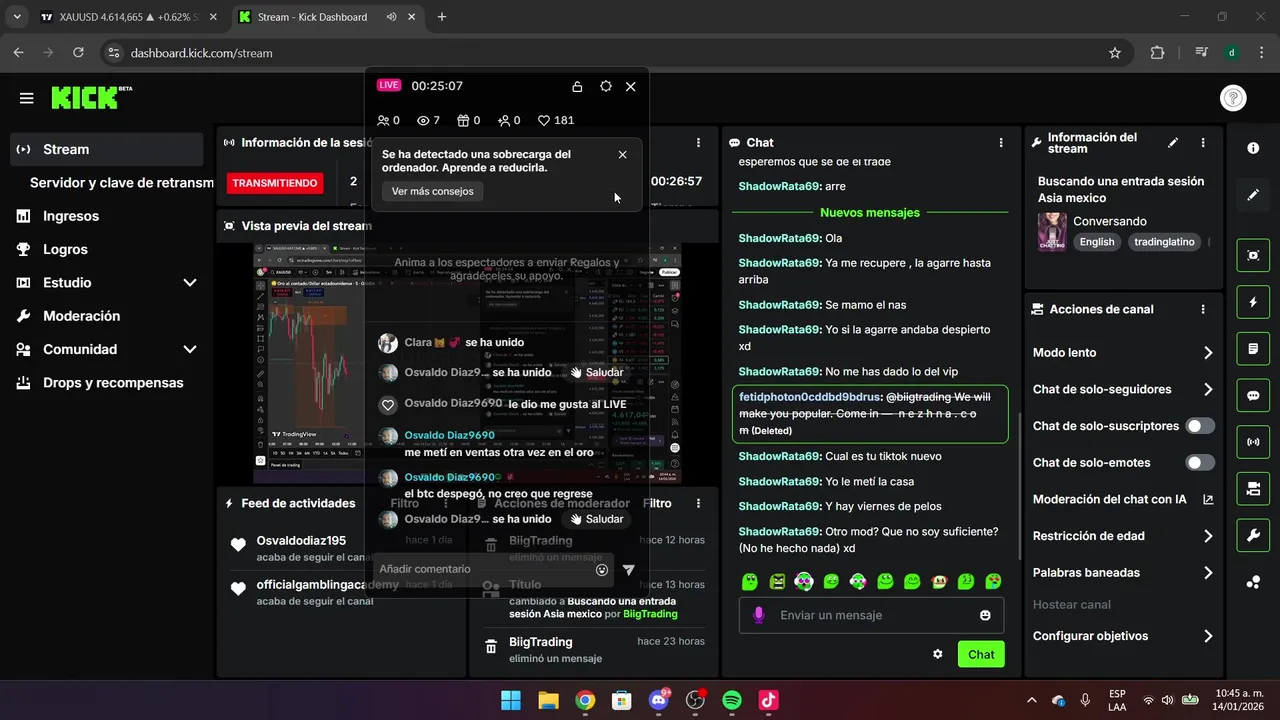This screenshot has width=1280, height=720.
Task: Open chat settings gear icon
Action: pyautogui.click(x=938, y=654)
